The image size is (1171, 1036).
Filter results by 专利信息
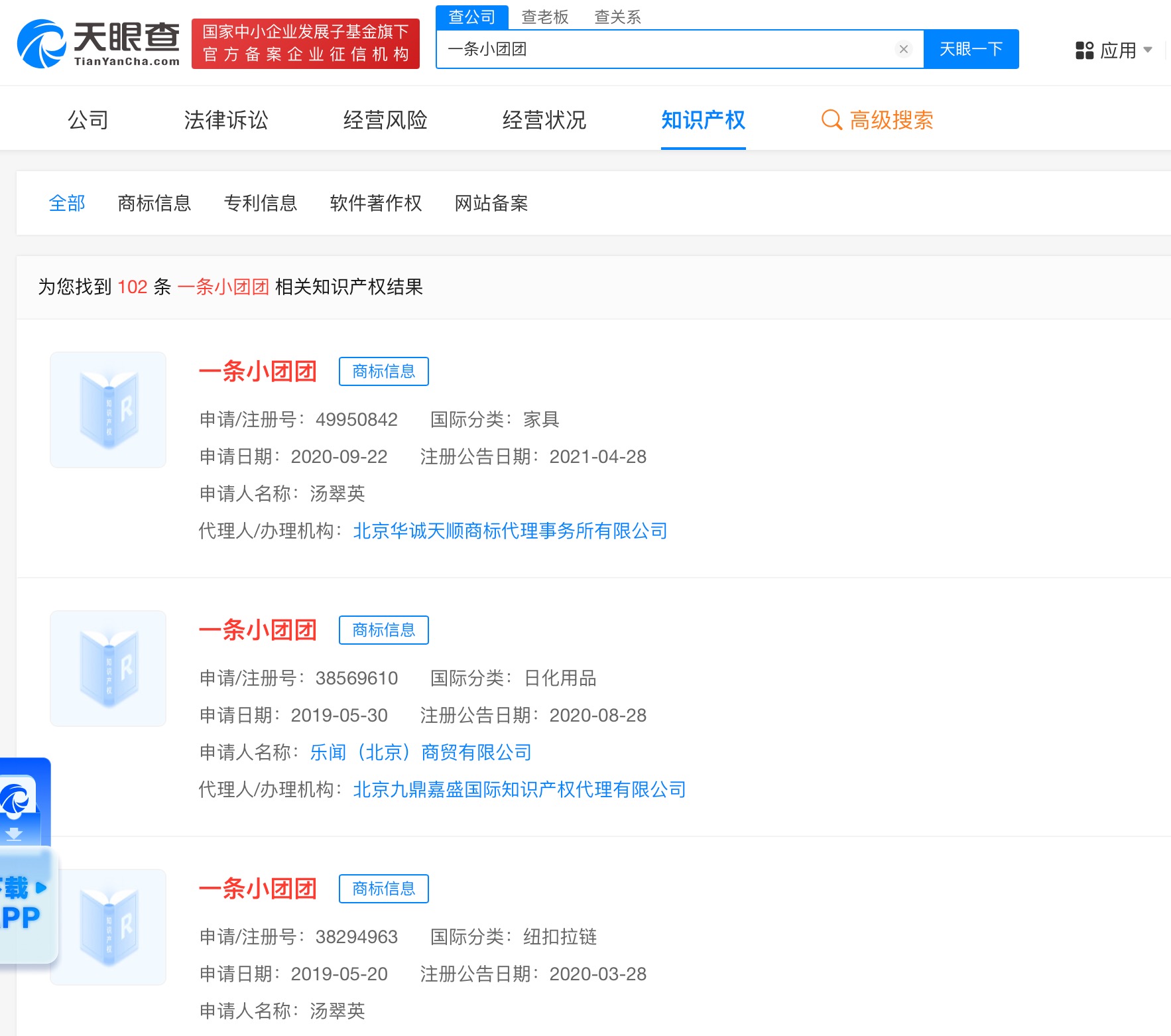coord(261,203)
